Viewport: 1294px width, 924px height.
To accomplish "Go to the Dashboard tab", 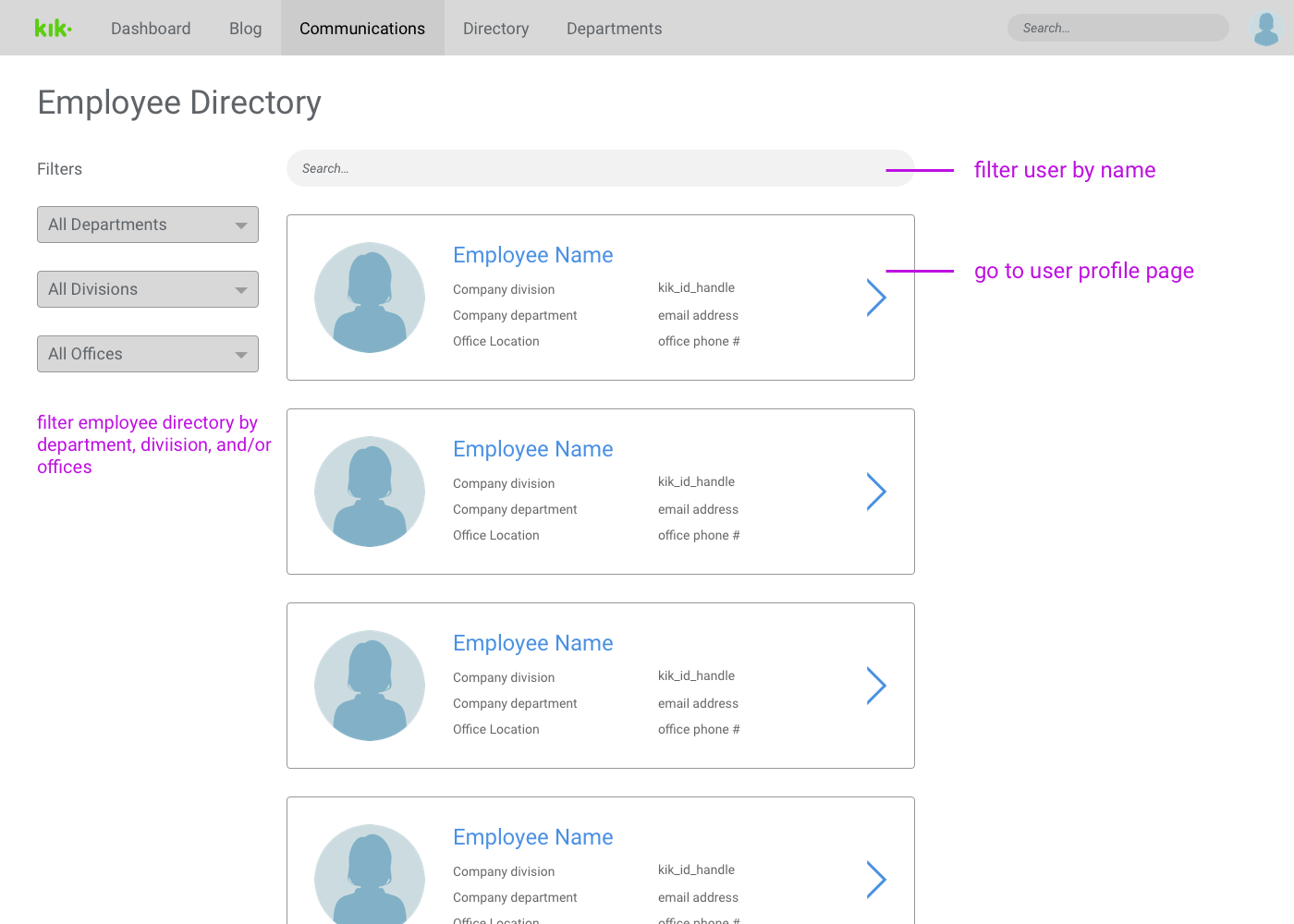I will tap(151, 29).
